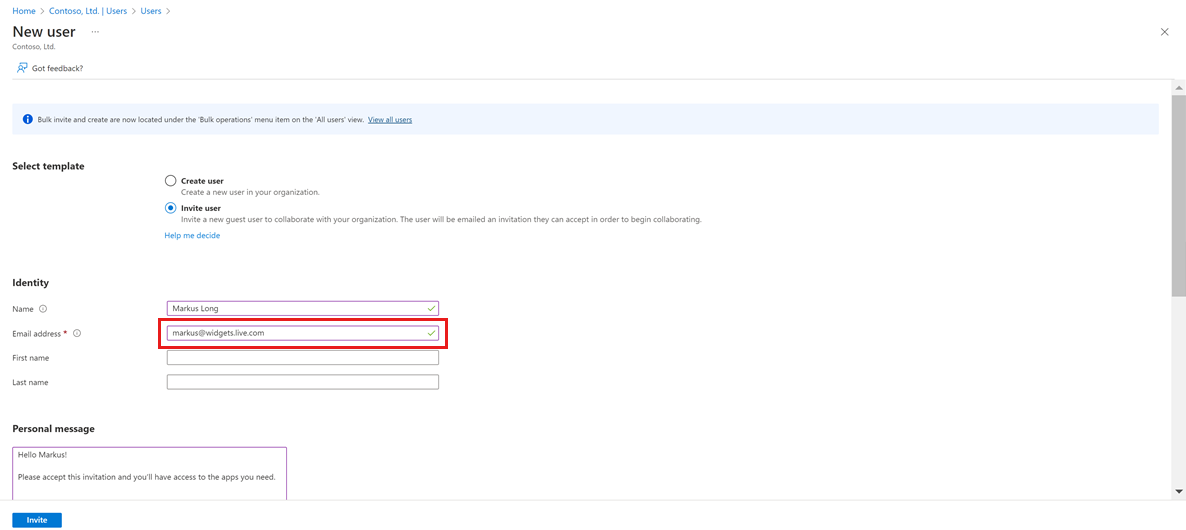Click the Email address input field
The height and width of the screenshot is (530, 1186).
click(x=303, y=333)
